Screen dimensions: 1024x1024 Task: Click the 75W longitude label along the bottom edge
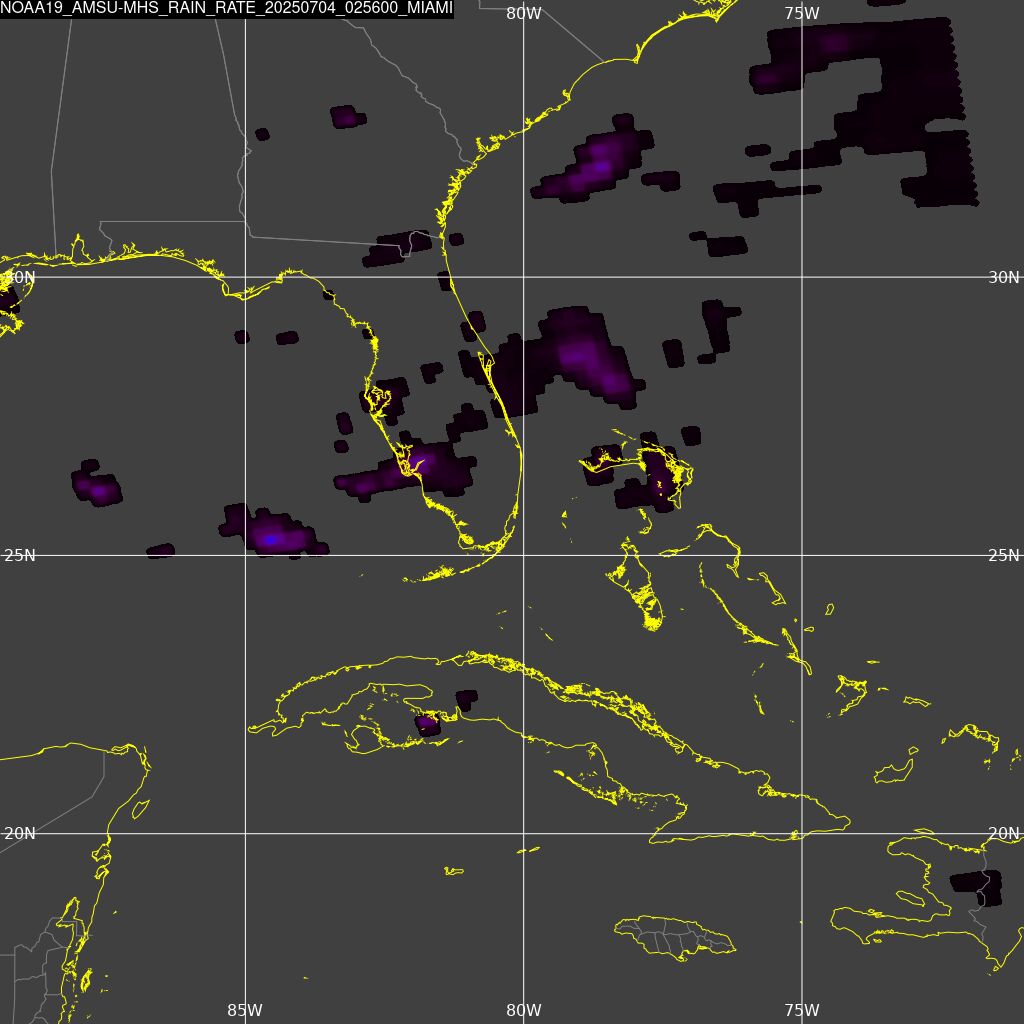802,1010
